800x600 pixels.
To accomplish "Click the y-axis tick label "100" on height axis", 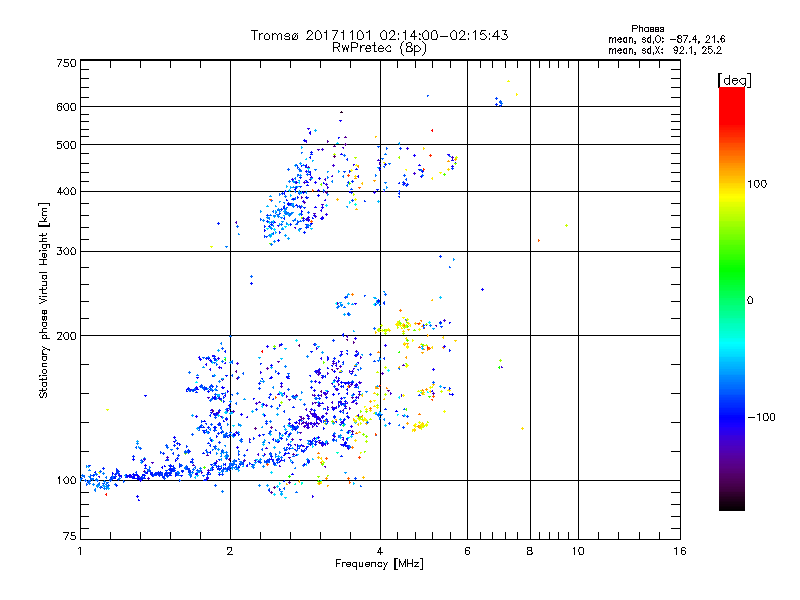I will pos(66,480).
